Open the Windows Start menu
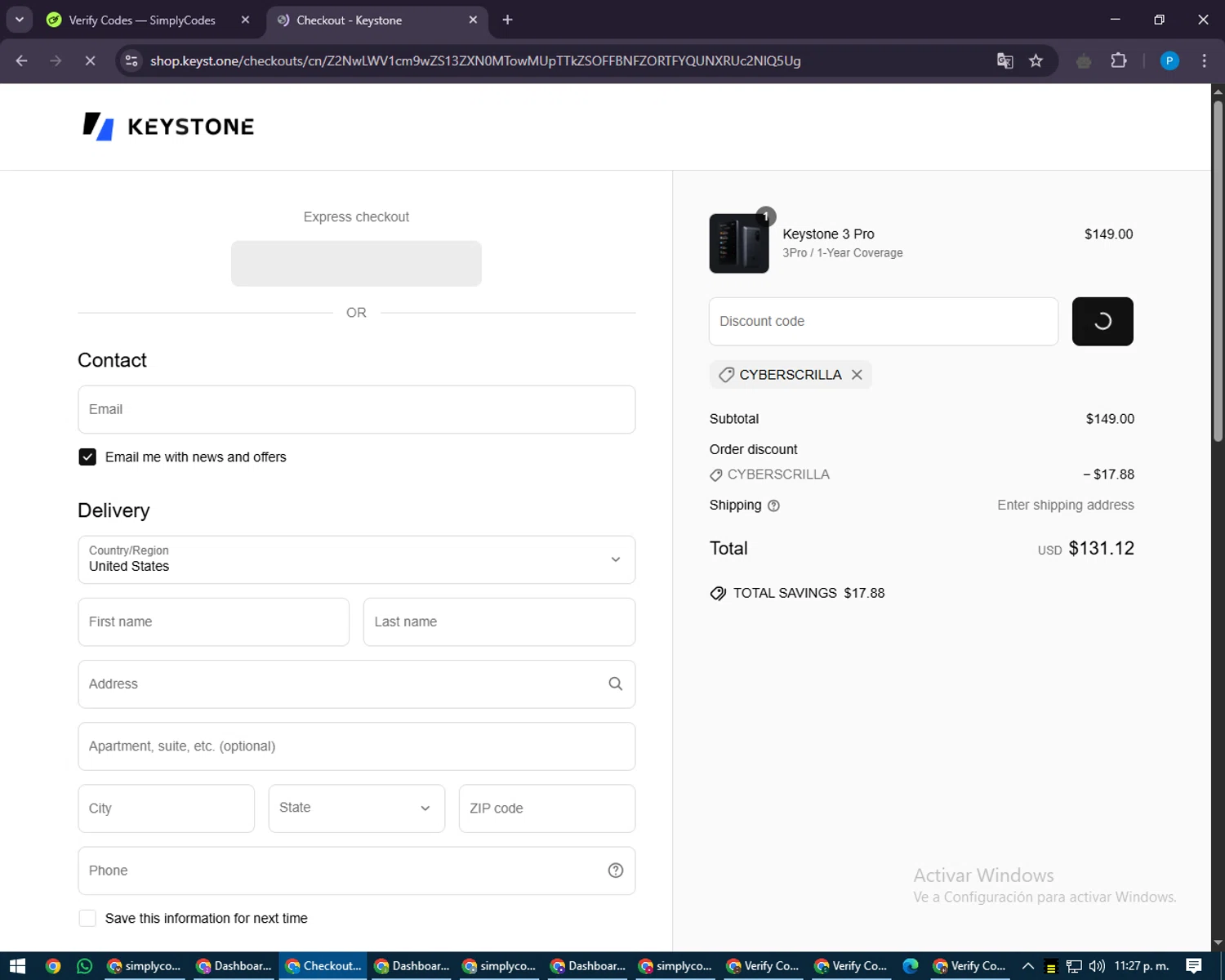Screen dimensions: 1225x980 point(17,966)
